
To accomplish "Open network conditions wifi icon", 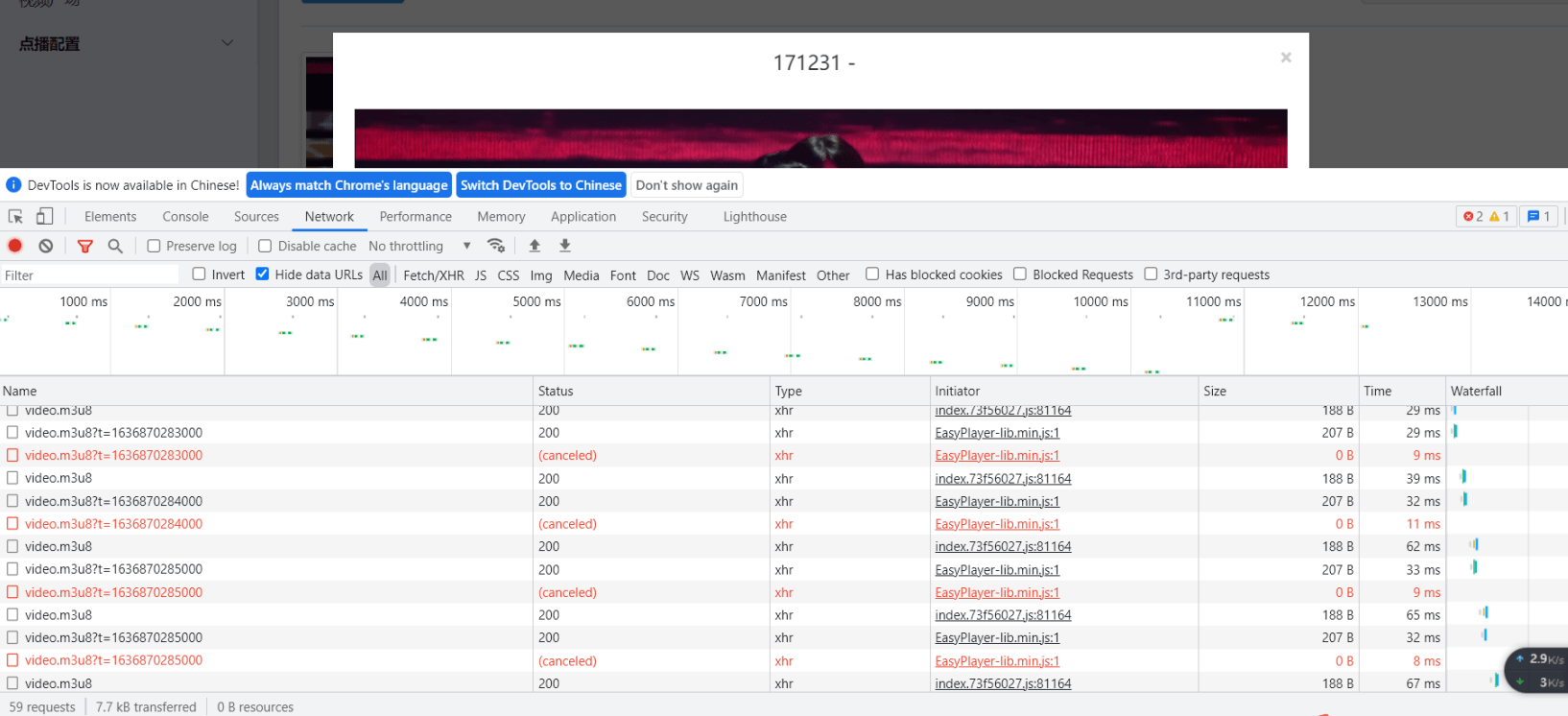I will click(495, 246).
